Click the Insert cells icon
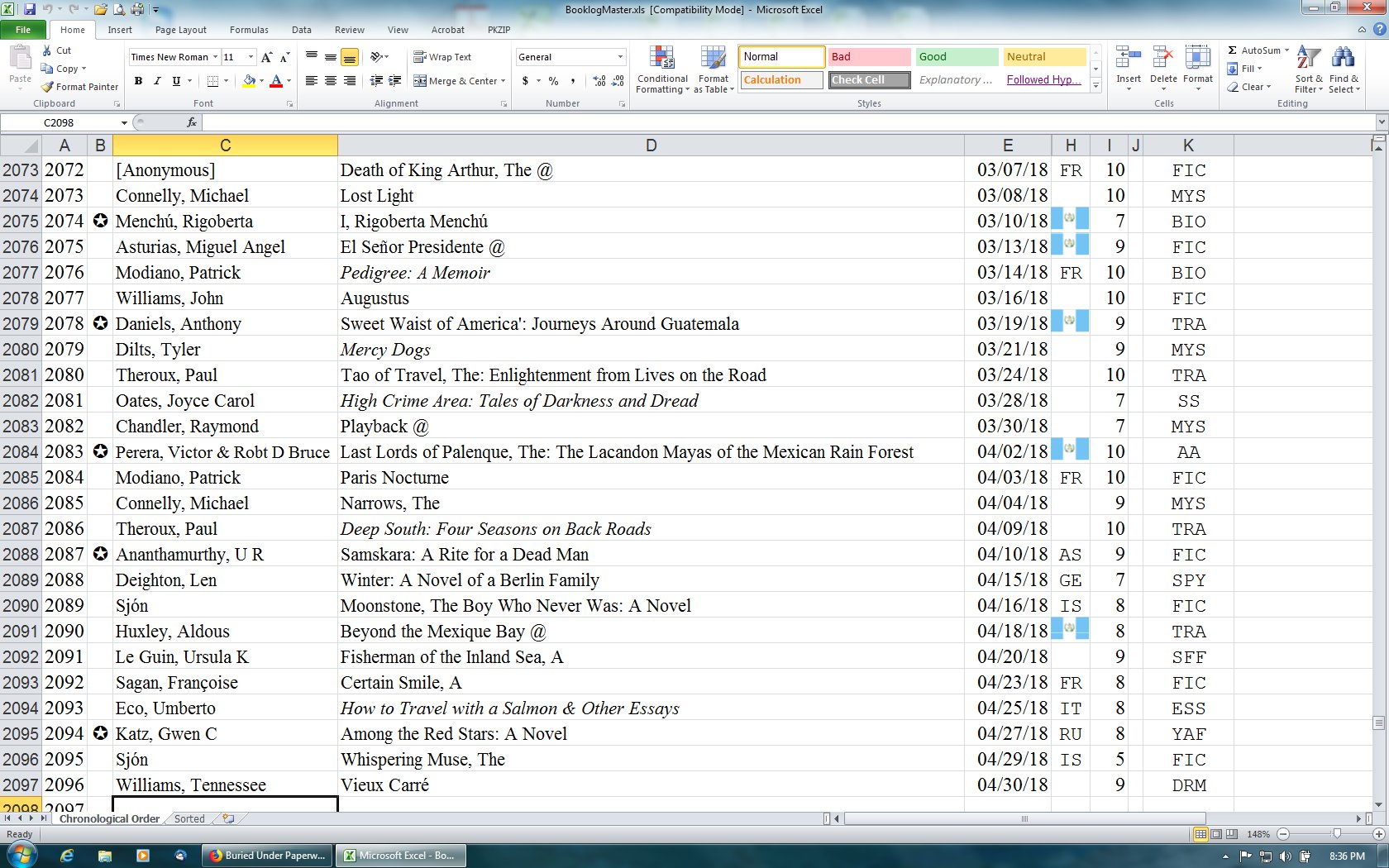 click(x=1128, y=60)
